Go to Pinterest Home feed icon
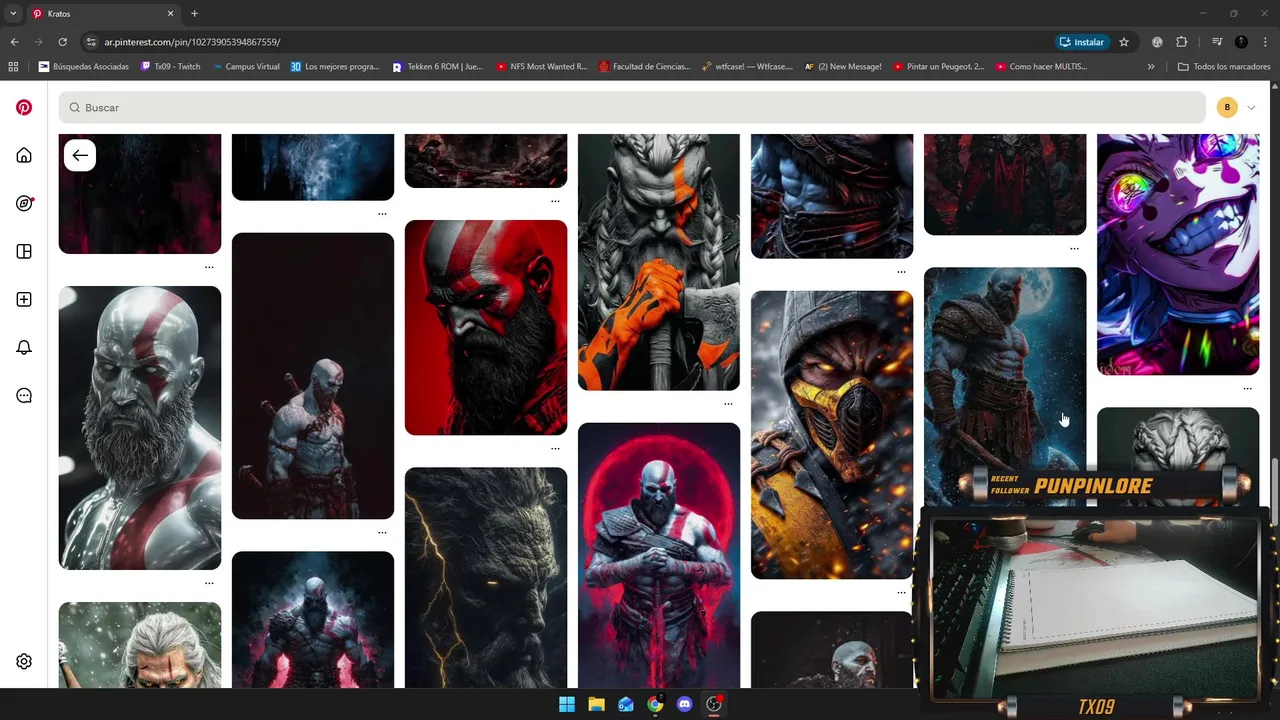The height and width of the screenshot is (720, 1280). 24,155
